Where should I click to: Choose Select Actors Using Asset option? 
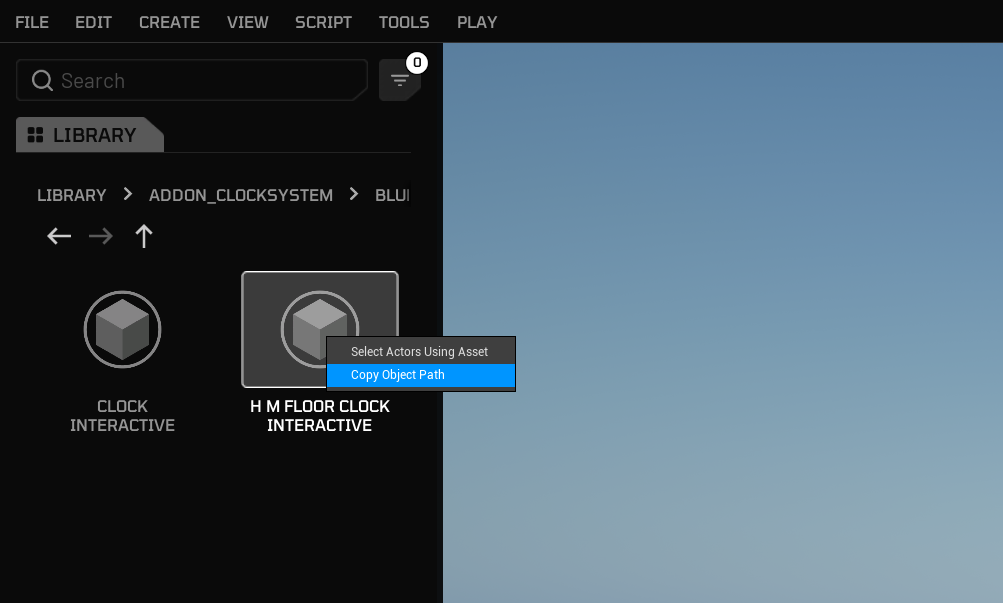[420, 352]
